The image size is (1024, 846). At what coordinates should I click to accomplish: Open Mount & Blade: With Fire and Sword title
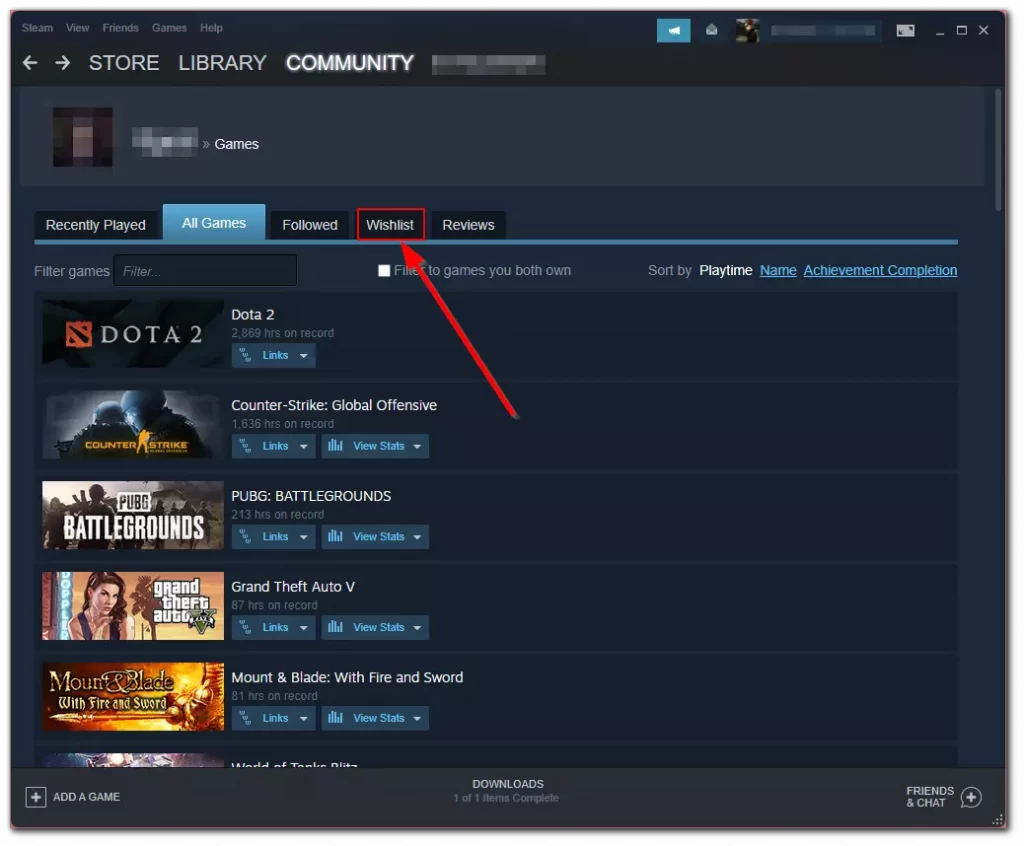pyautogui.click(x=347, y=677)
